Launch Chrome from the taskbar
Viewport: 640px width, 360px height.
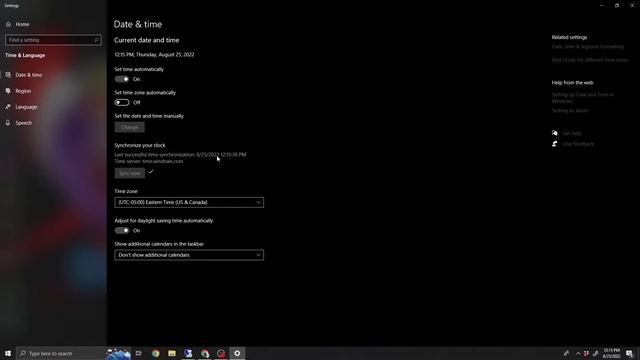point(156,353)
